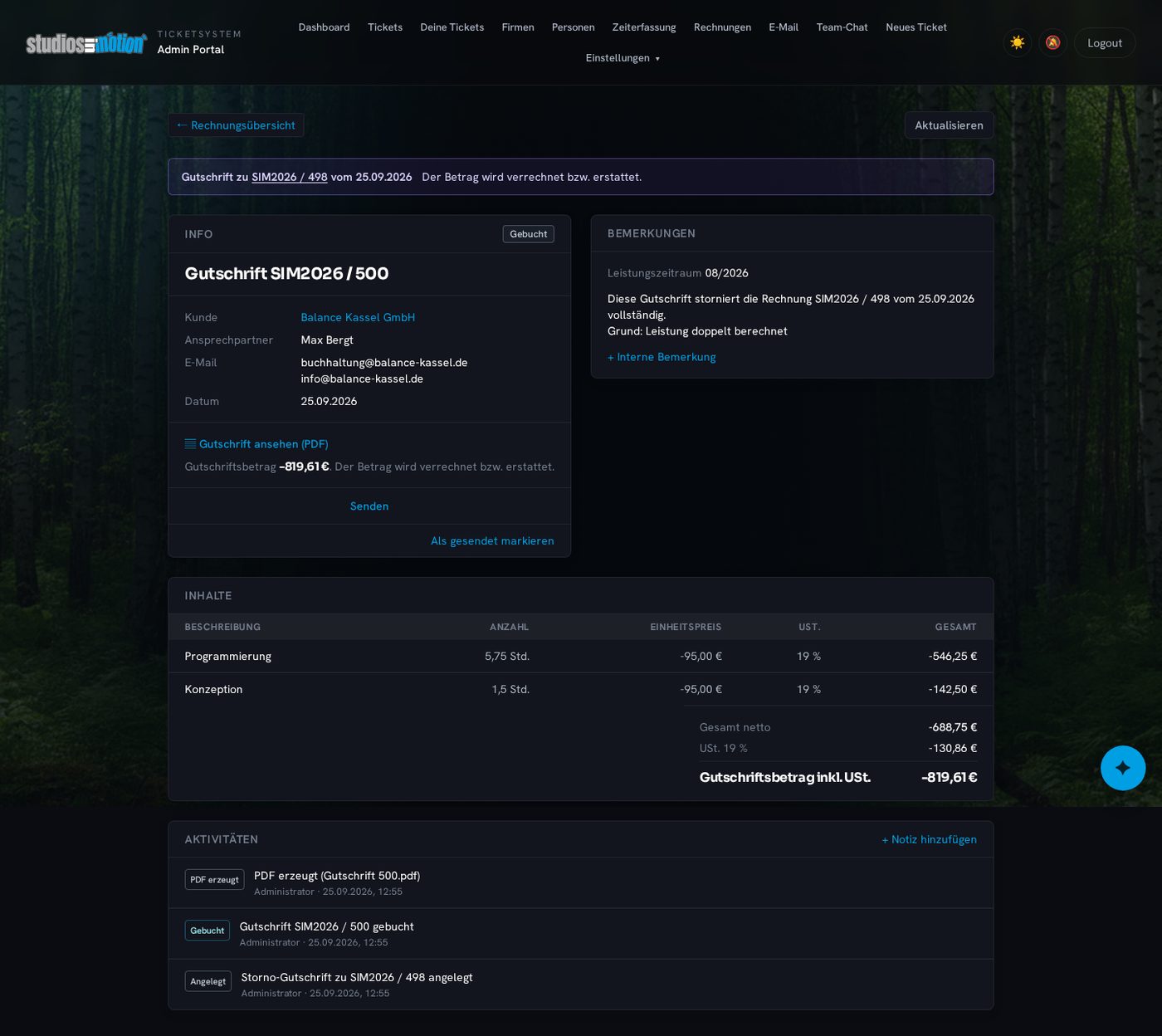Create a Neues Ticket
This screenshot has width=1162, height=1036.
tap(916, 27)
